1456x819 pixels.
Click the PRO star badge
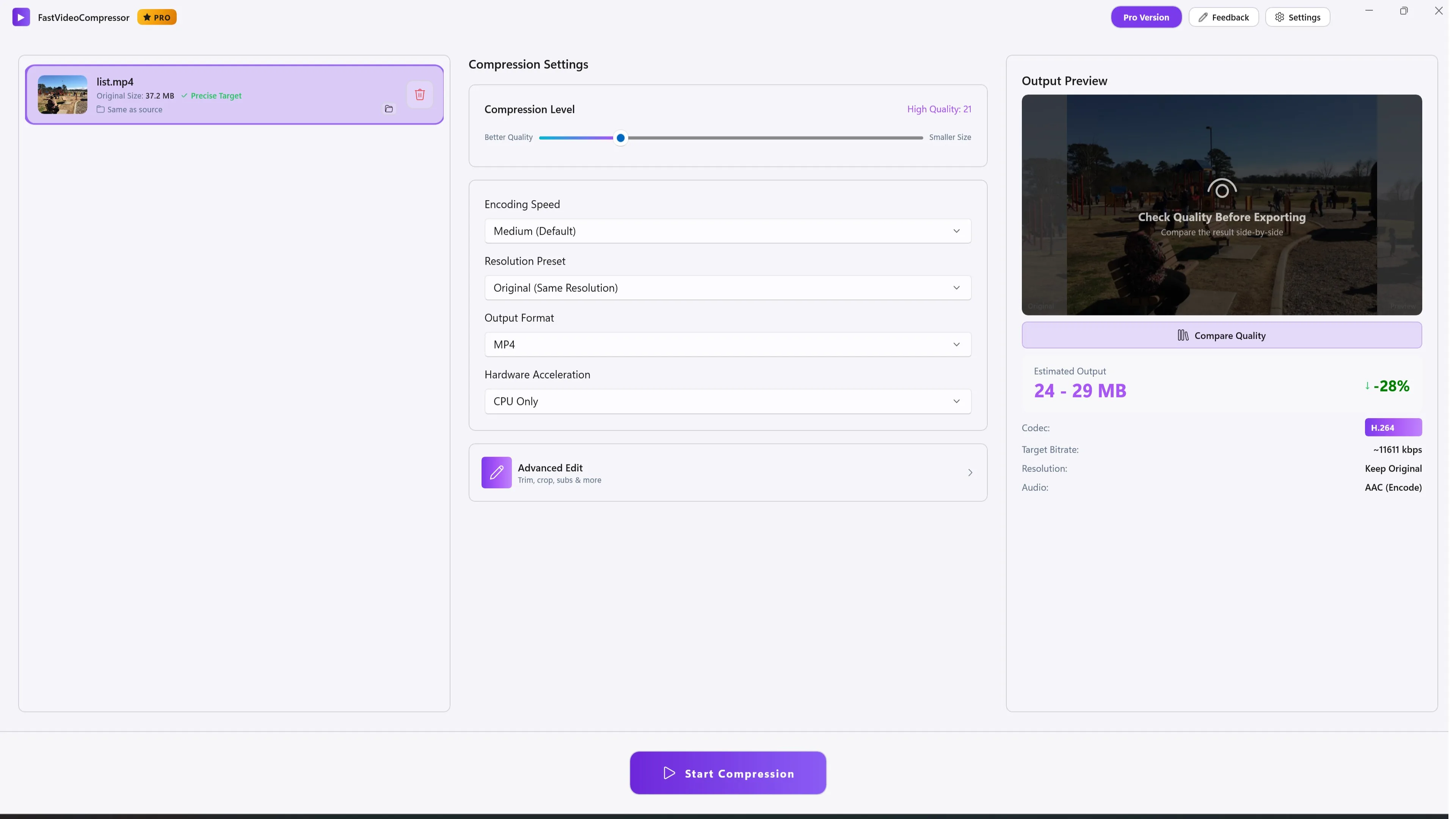157,17
